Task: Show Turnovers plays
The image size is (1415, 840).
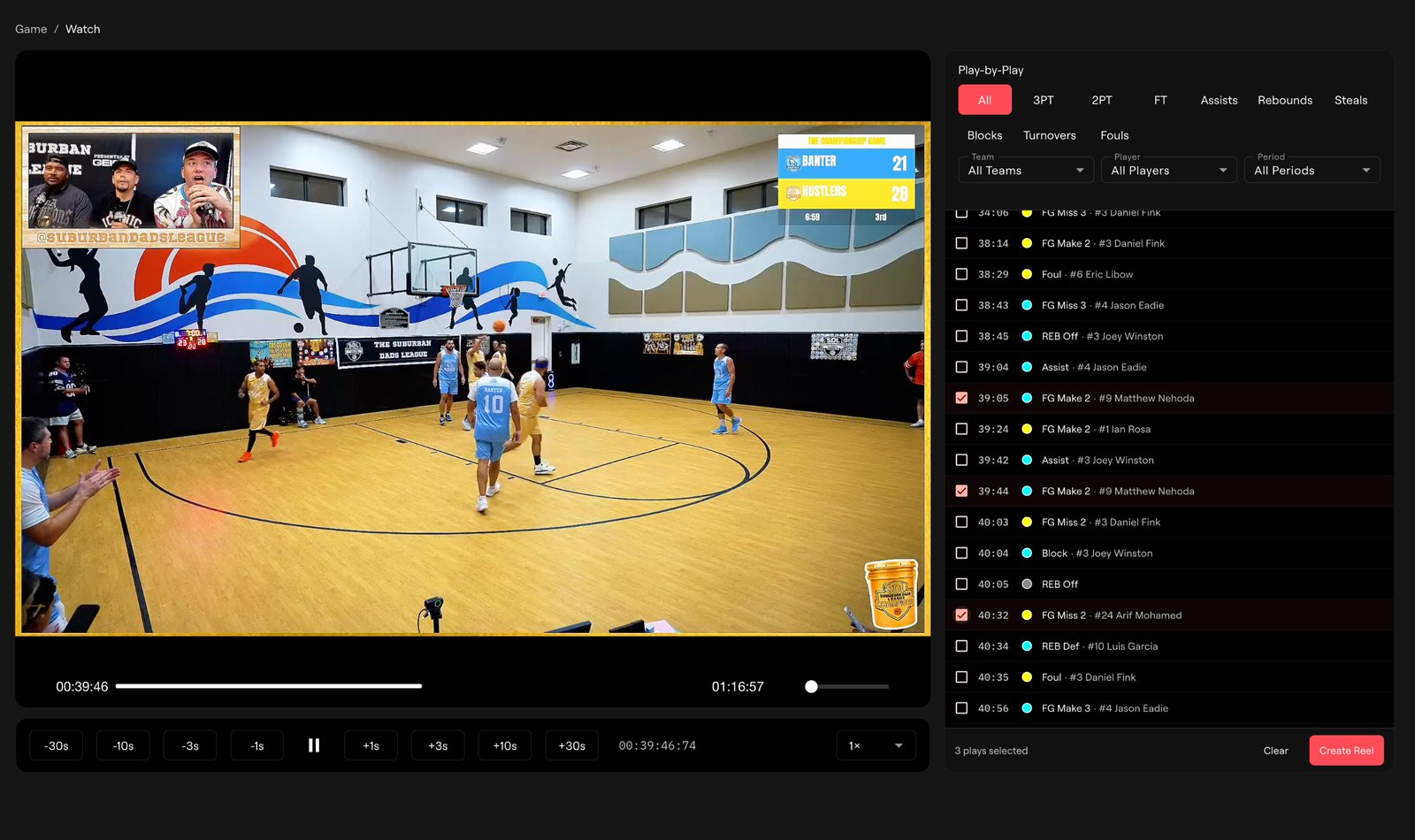Action: [1050, 135]
